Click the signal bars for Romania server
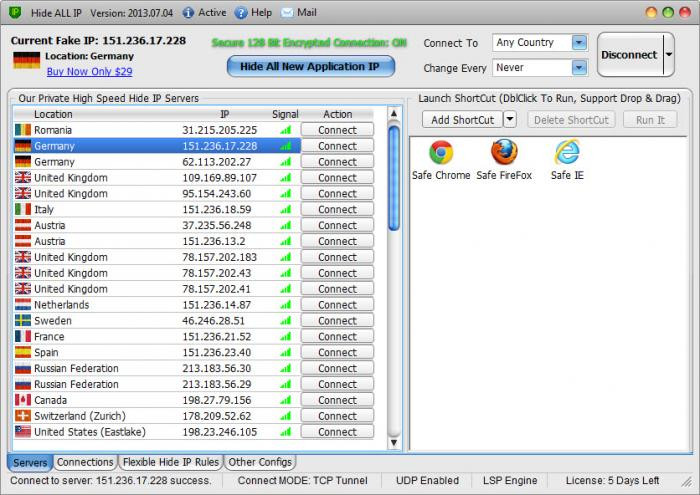700x495 pixels. (286, 130)
